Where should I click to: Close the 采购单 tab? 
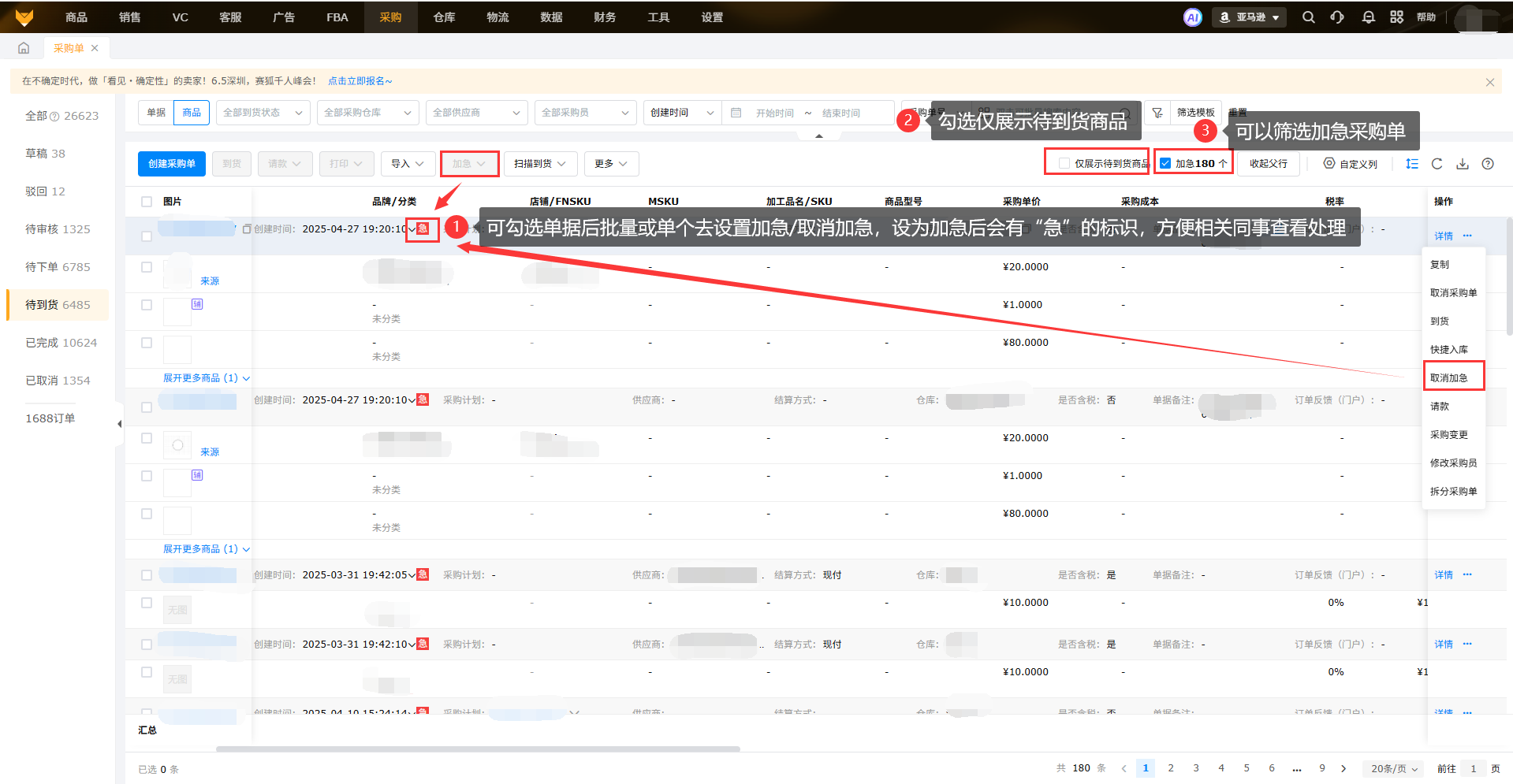pos(95,48)
